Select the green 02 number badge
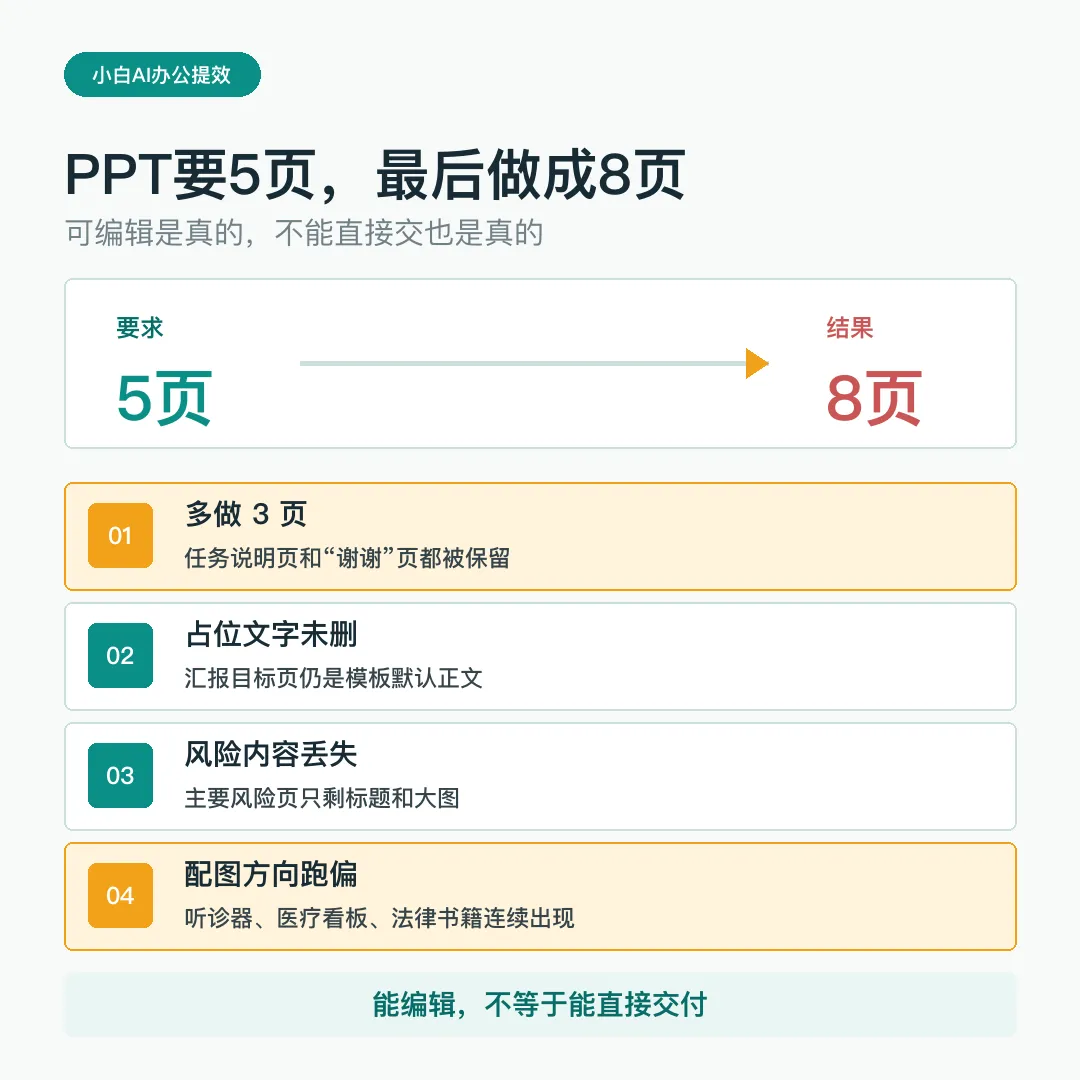Viewport: 1080px width, 1080px height. point(121,655)
